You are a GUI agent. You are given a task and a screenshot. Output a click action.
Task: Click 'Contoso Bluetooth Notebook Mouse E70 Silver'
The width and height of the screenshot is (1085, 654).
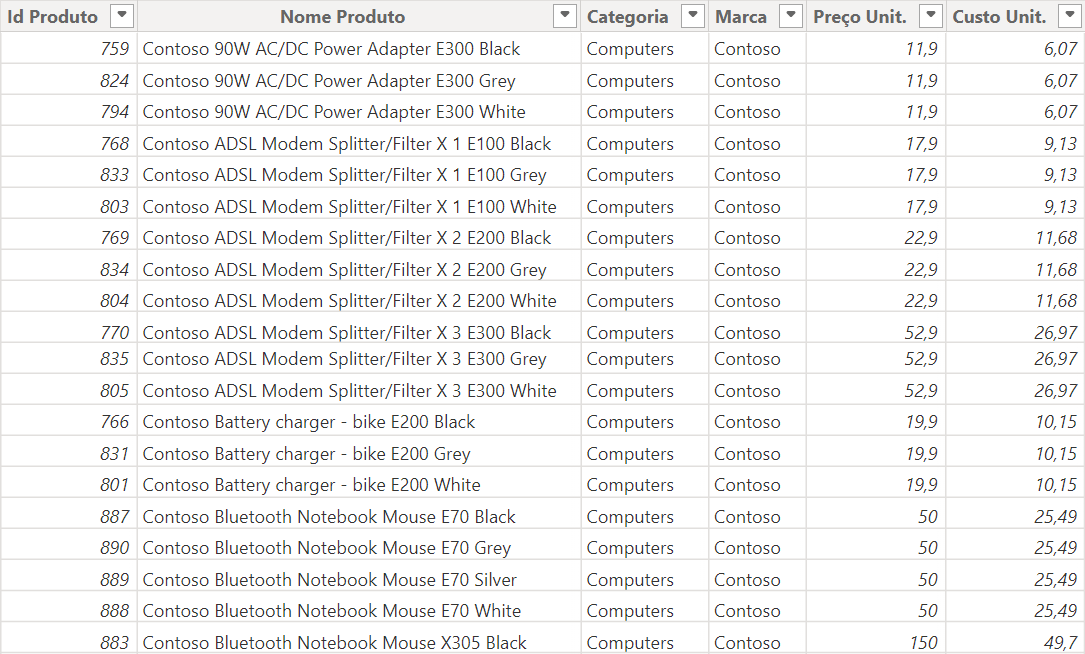(330, 580)
